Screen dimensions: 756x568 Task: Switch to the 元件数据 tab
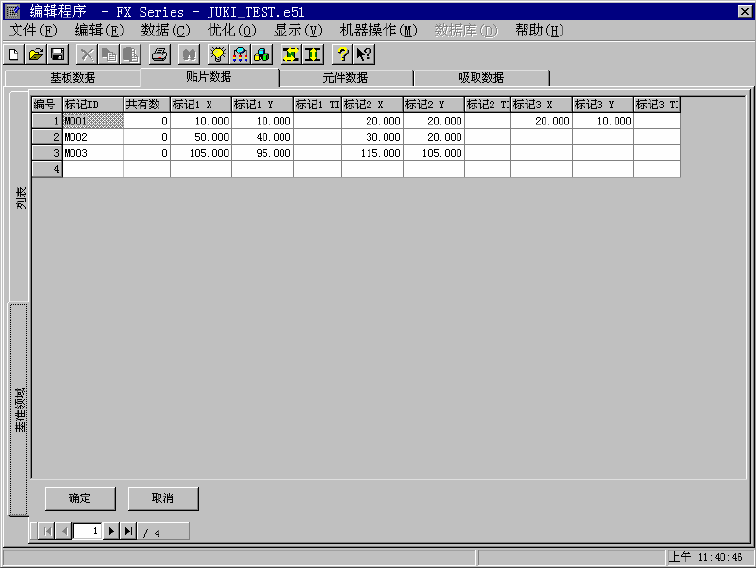(345, 78)
